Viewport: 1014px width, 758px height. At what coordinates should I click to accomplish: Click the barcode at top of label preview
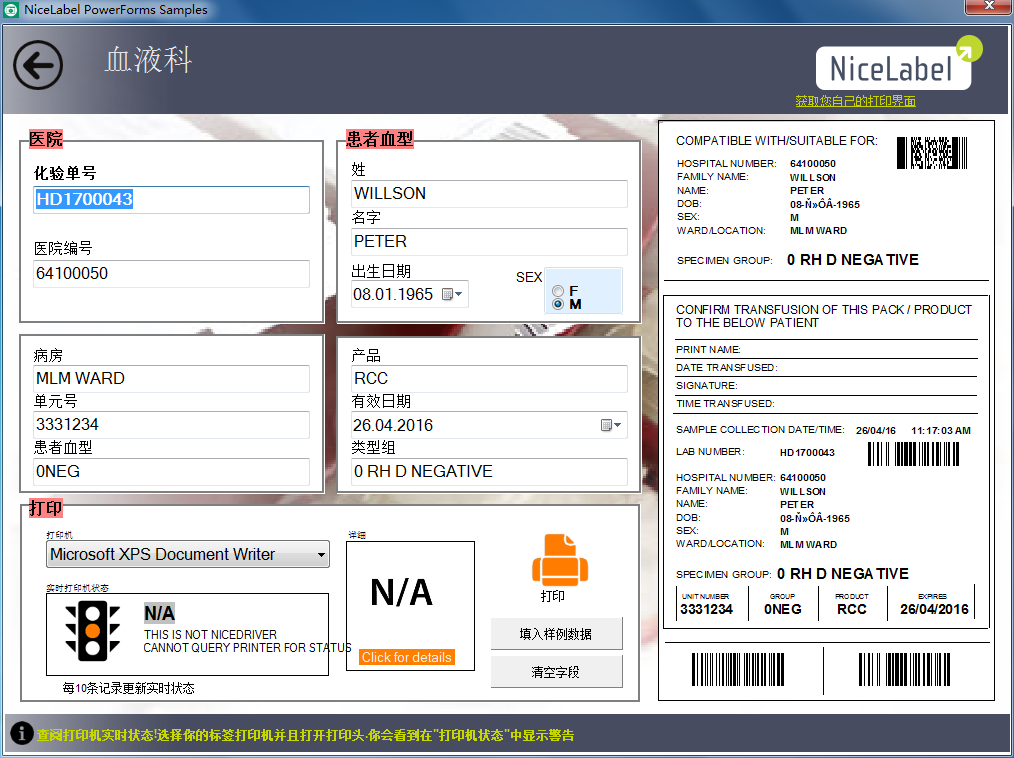(x=932, y=152)
